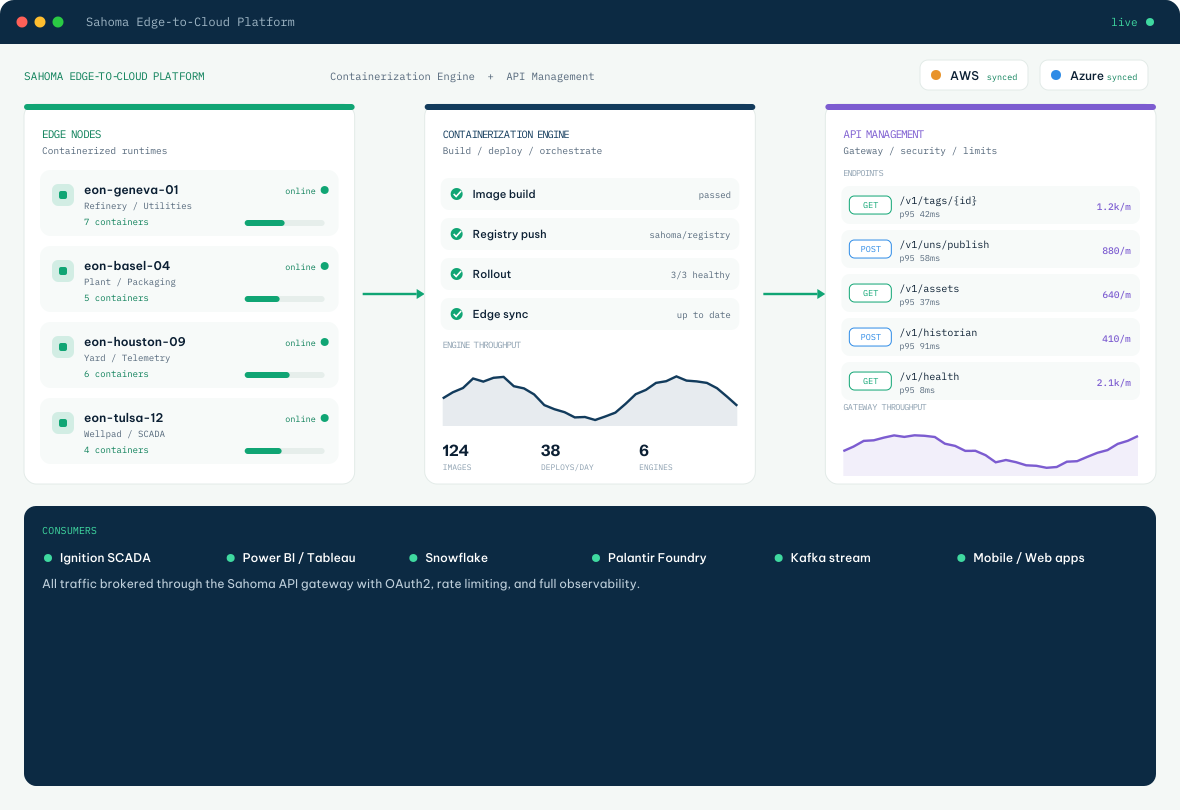Click the window title Sahoma Edge-to-Cloud Platform
Screen dimensions: 1180x810
click(190, 22)
